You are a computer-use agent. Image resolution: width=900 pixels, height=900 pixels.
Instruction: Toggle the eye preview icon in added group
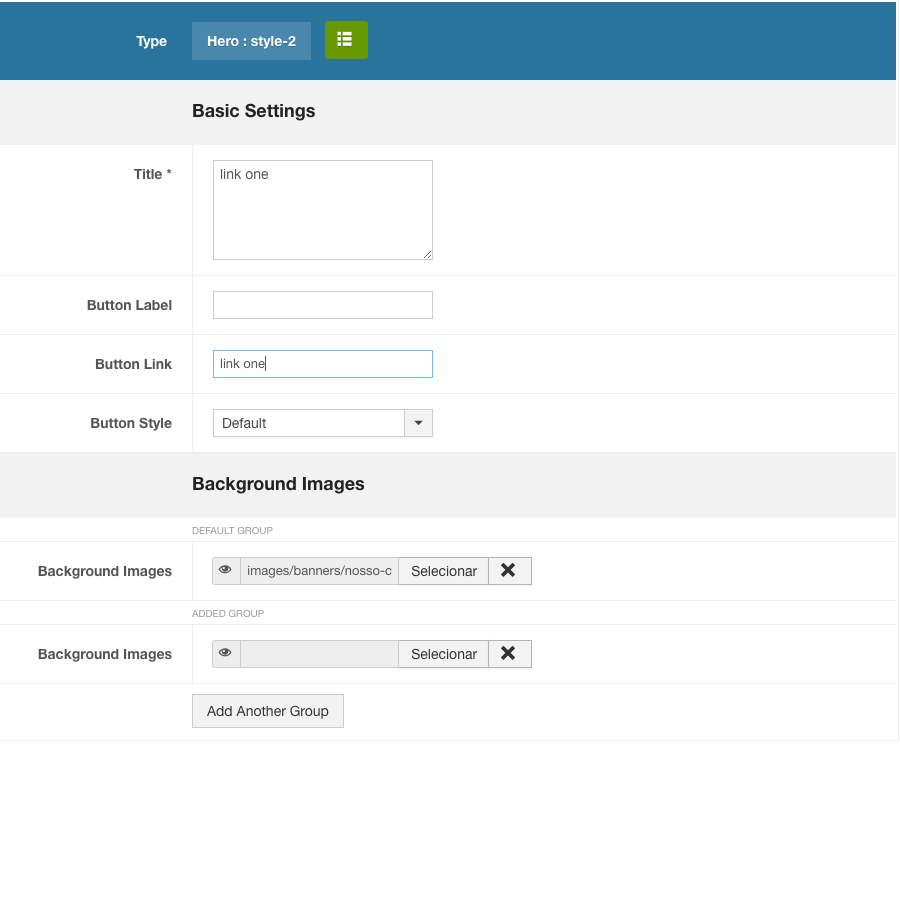[x=226, y=654]
